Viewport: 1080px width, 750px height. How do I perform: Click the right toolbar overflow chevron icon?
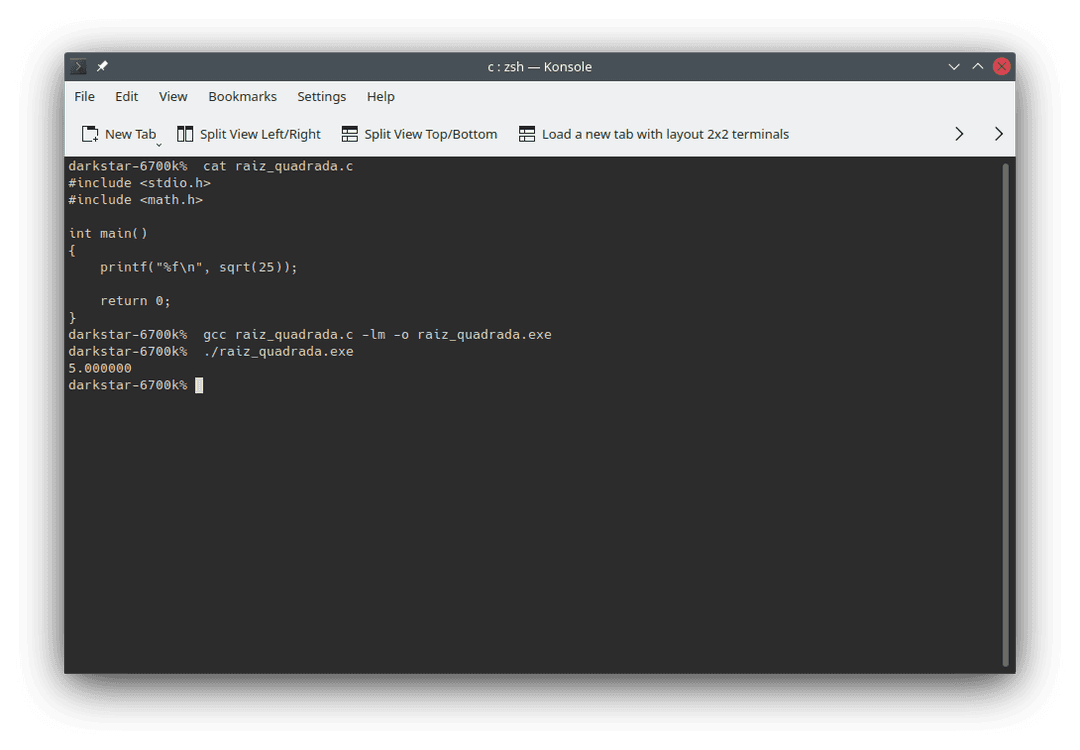[998, 133]
